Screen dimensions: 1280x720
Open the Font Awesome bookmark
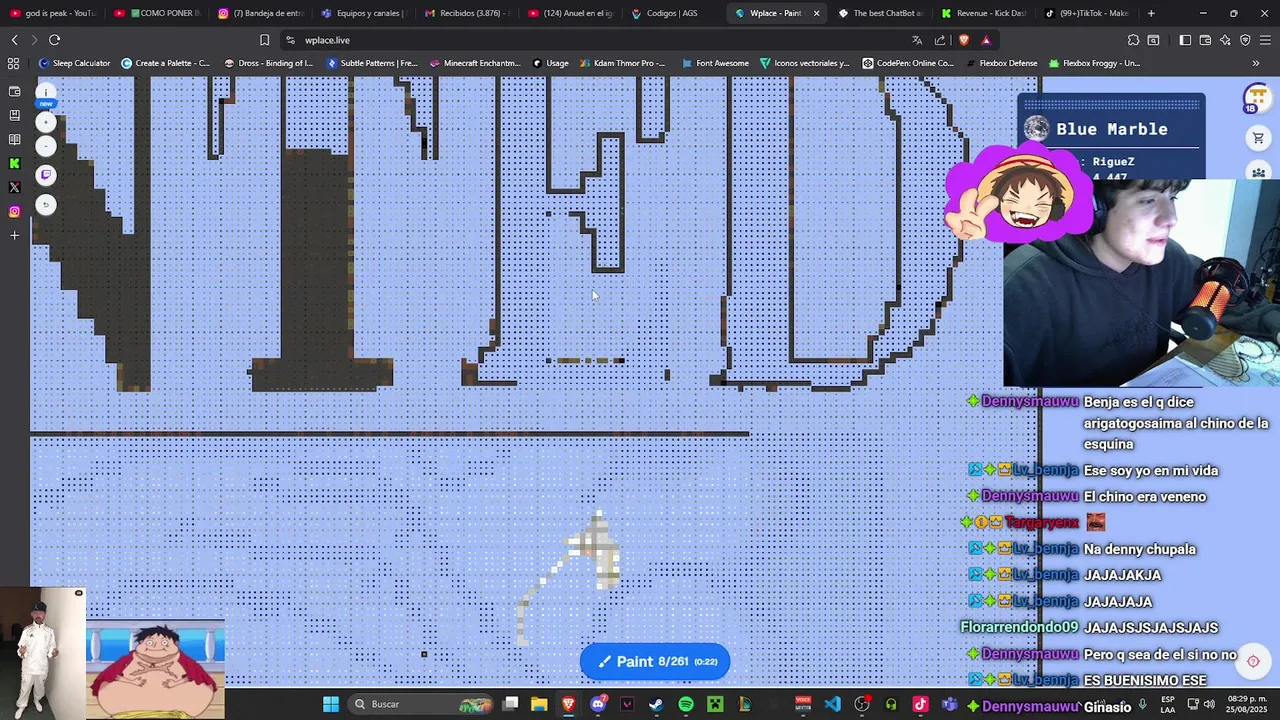point(715,63)
